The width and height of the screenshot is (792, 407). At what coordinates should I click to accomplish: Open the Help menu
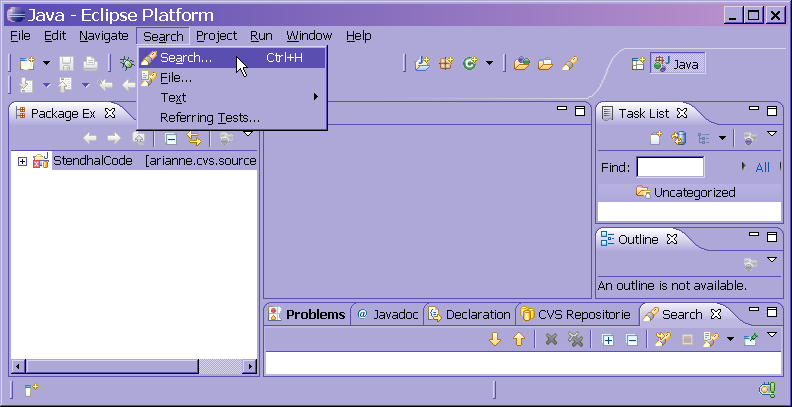click(359, 36)
